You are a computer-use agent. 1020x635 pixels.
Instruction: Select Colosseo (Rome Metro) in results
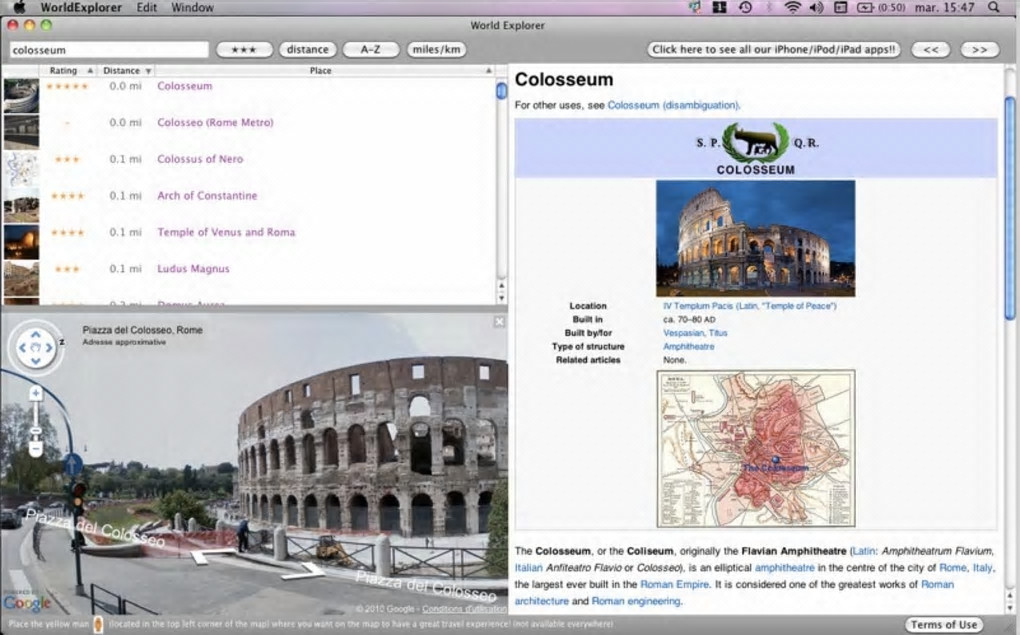click(215, 122)
